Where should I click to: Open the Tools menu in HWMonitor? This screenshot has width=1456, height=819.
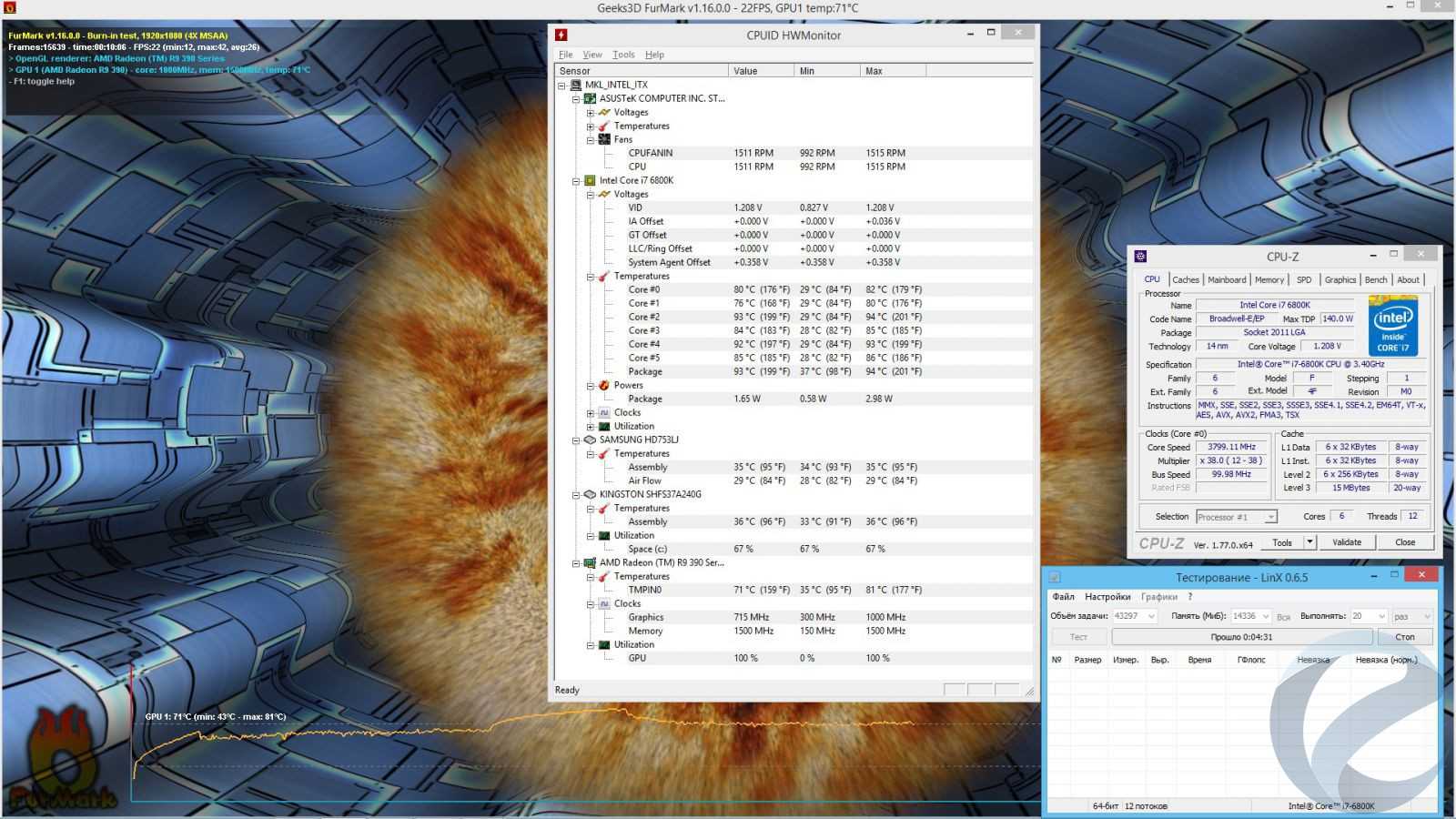pos(623,55)
